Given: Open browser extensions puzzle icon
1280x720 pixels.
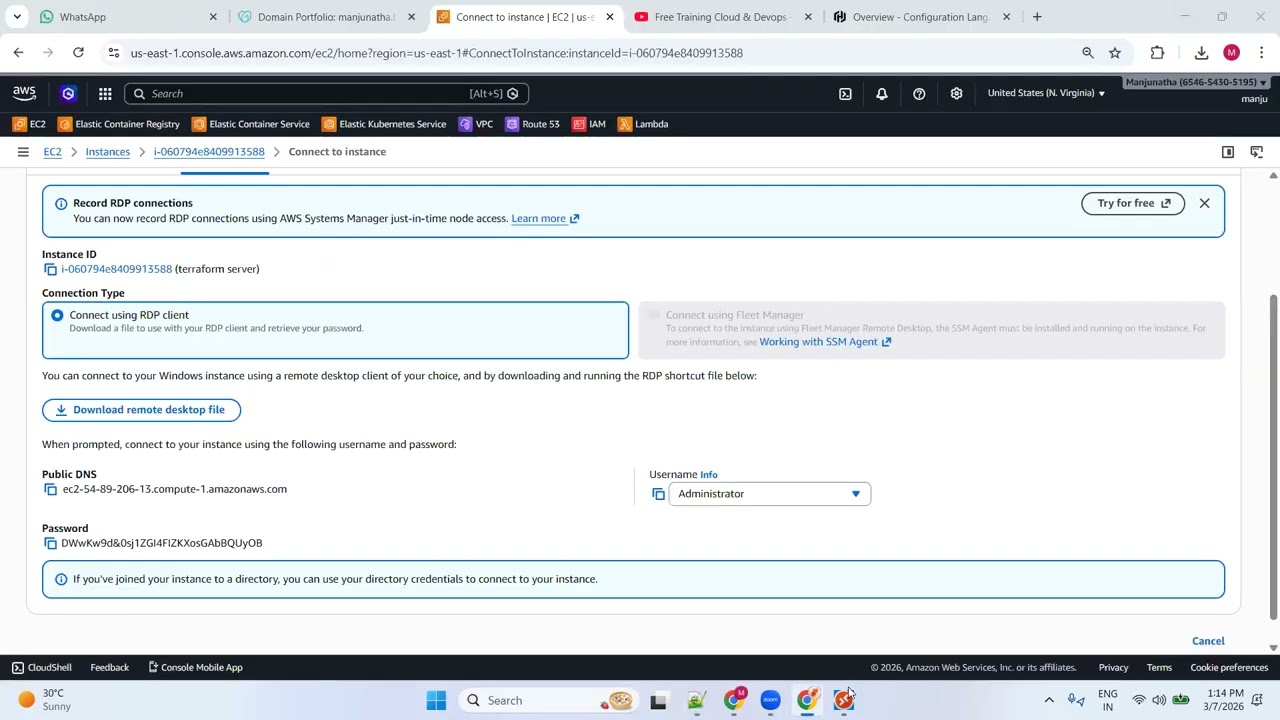Looking at the screenshot, I should (1157, 53).
